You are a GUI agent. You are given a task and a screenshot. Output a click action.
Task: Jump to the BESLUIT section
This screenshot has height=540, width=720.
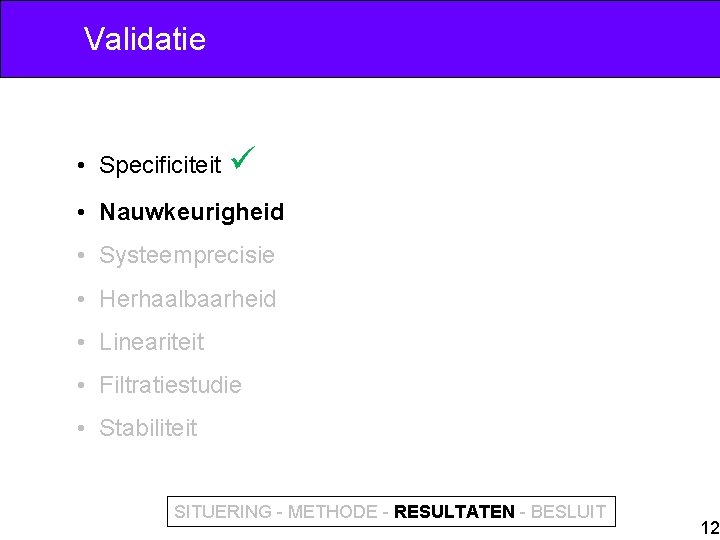point(568,512)
